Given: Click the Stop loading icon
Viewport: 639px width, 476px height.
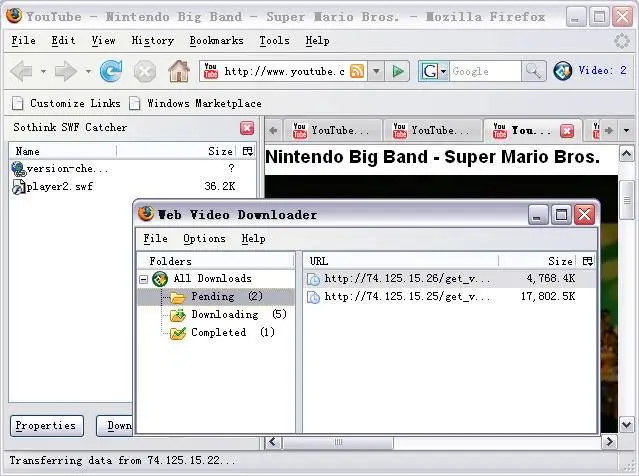Looking at the screenshot, I should click(x=145, y=71).
